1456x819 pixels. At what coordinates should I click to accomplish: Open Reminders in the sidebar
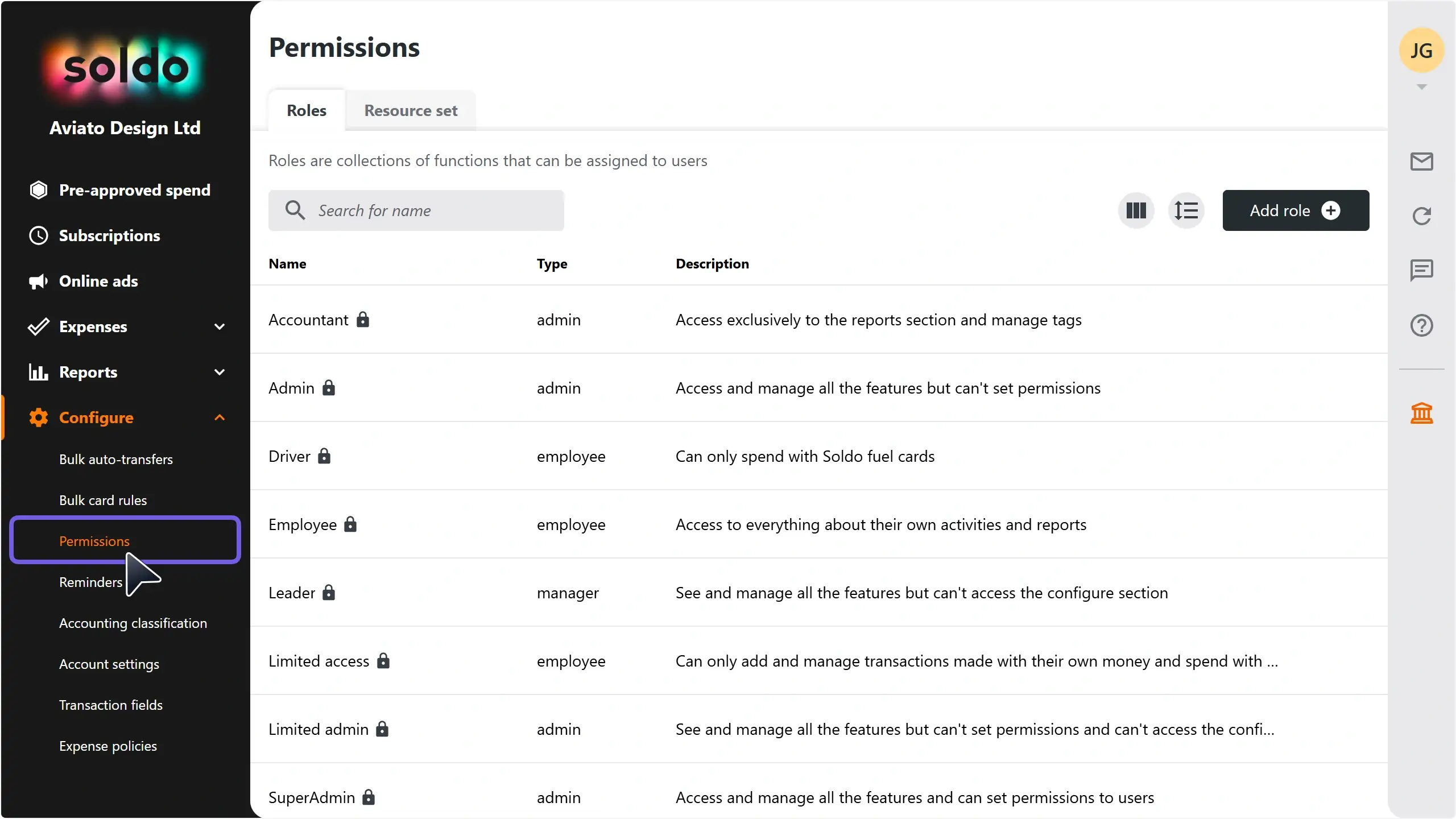click(91, 582)
